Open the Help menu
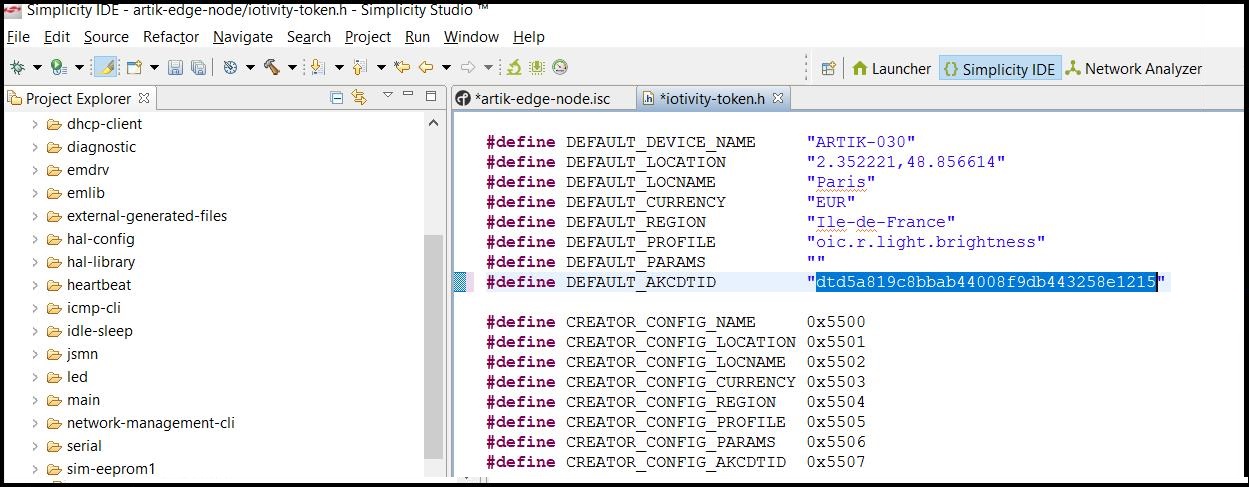The image size is (1249, 487). pos(529,36)
